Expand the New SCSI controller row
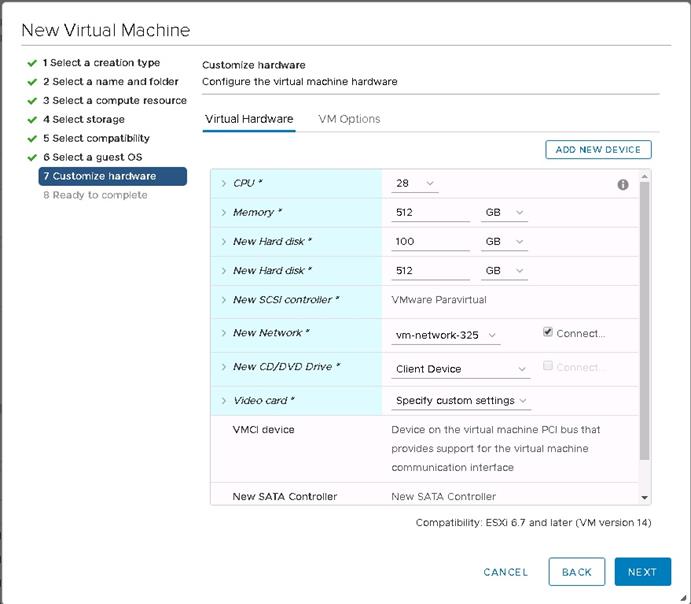The height and width of the screenshot is (604, 691). 223,300
